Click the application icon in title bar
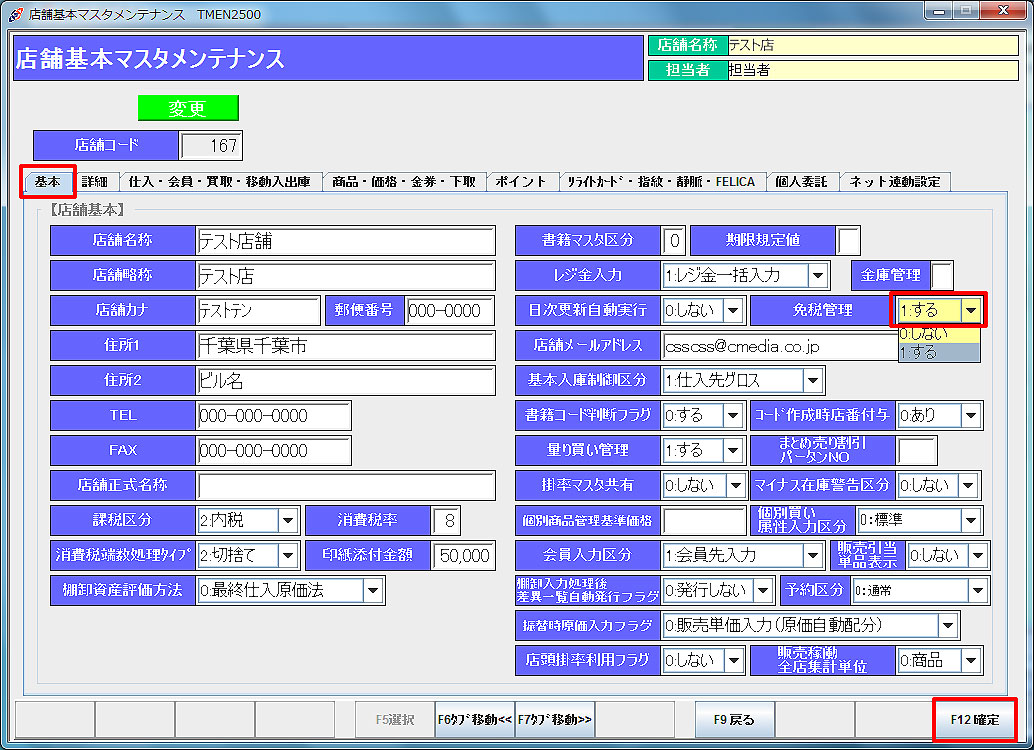Viewport: 1034px width, 750px height. click(15, 14)
